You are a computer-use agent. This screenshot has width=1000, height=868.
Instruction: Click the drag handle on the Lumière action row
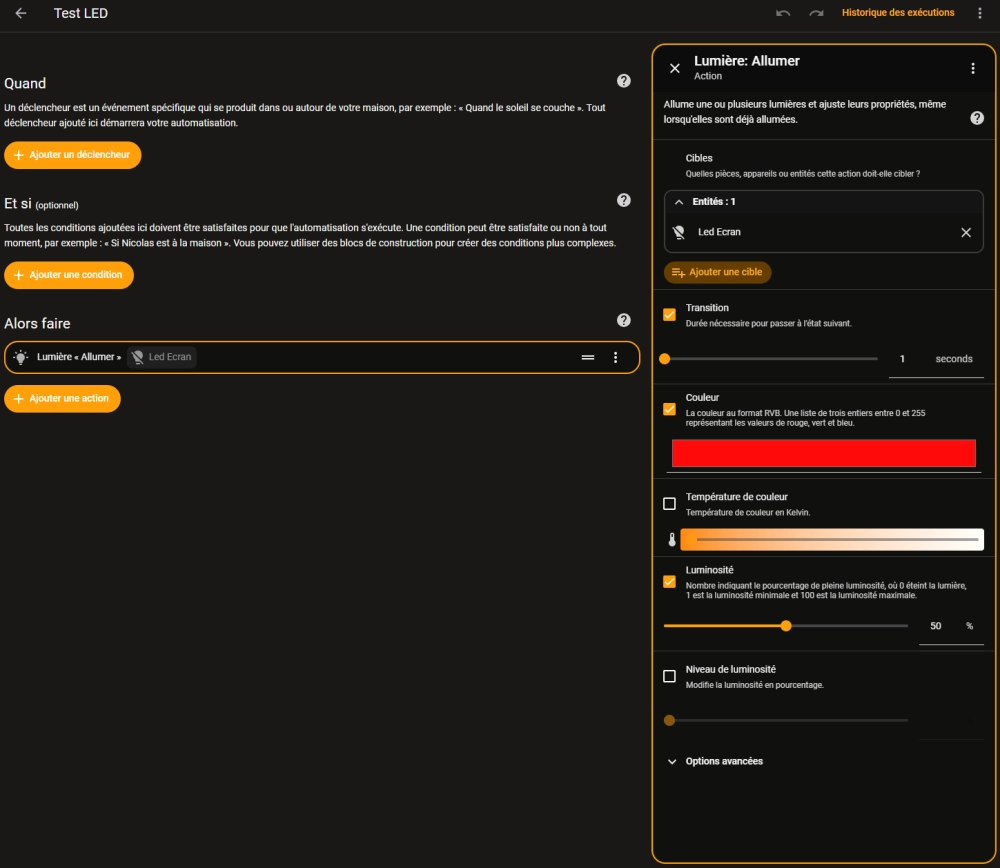(x=588, y=357)
